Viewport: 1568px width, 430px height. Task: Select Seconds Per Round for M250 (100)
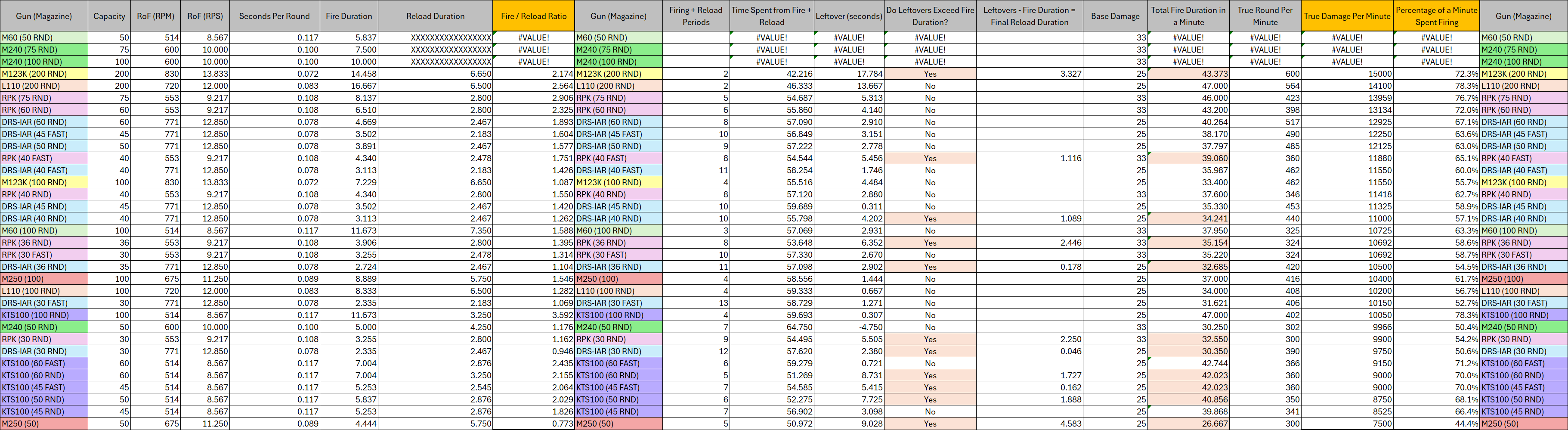(x=275, y=279)
